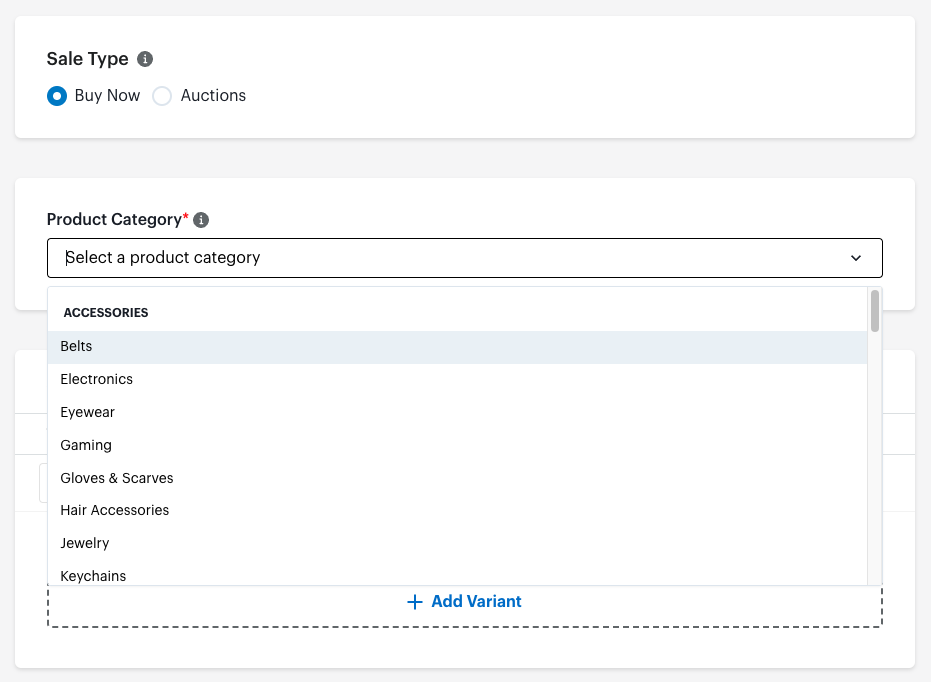Click the ACCESSORIES section header

106,312
